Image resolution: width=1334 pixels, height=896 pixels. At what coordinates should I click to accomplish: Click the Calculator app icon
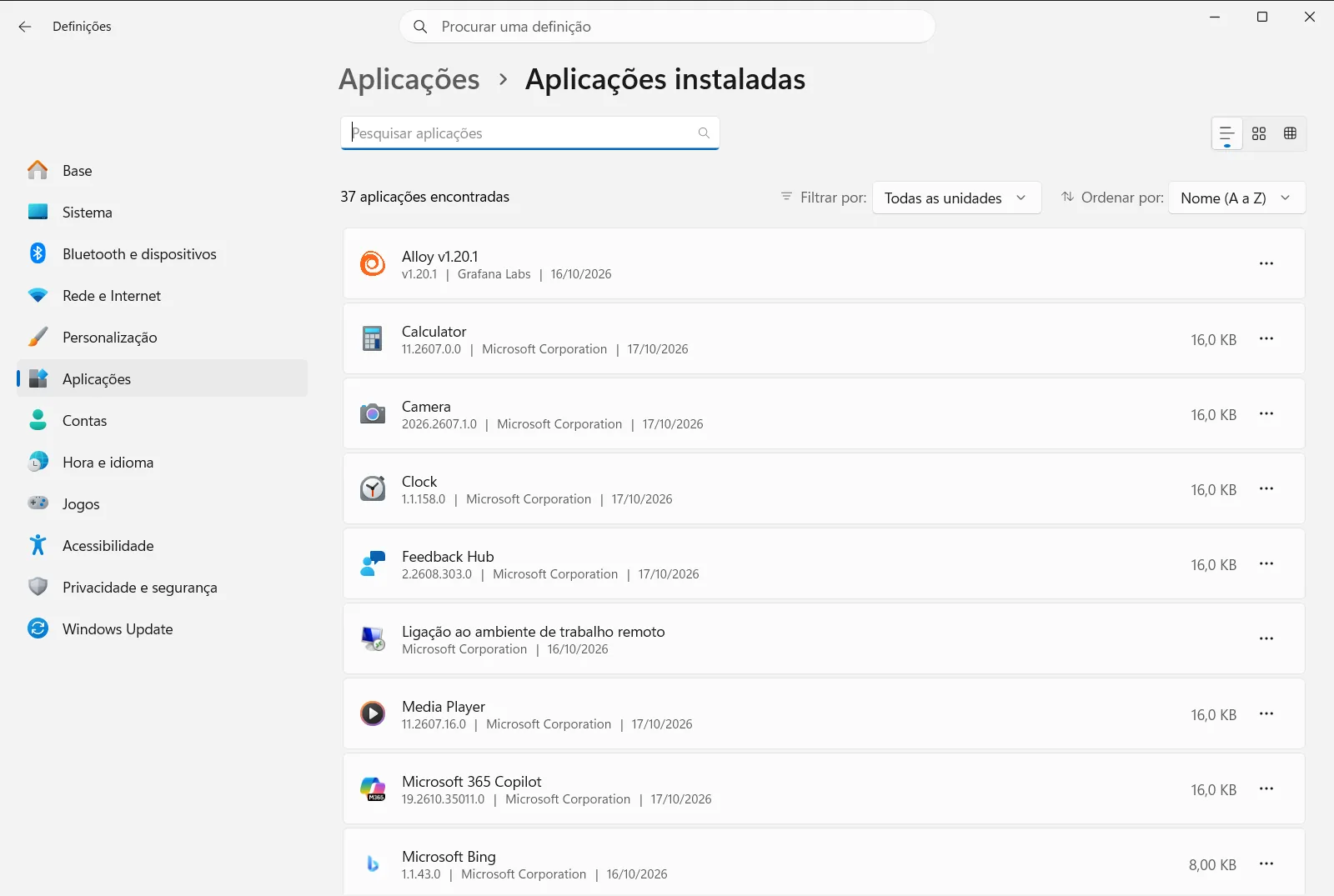(x=373, y=338)
